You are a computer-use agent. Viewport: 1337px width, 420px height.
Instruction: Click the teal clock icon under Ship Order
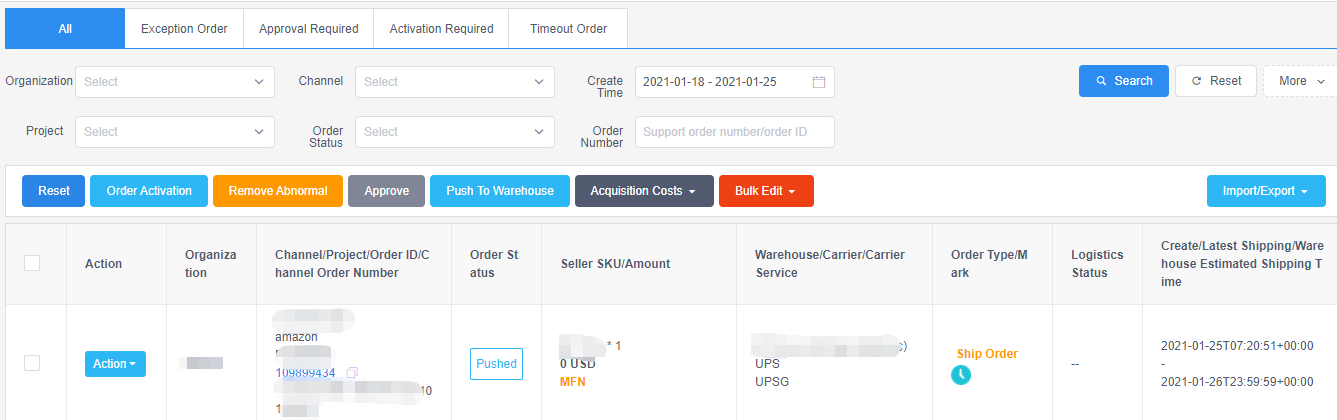(960, 375)
